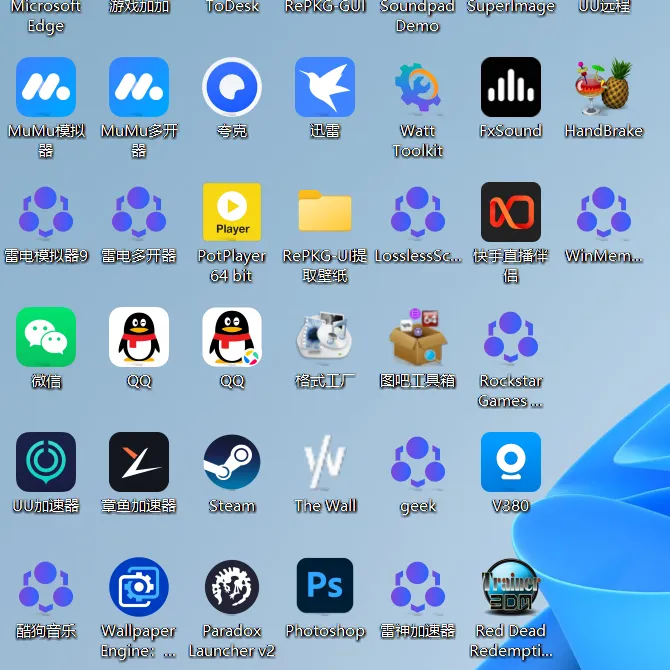Open the V380 camera icon

(511, 462)
